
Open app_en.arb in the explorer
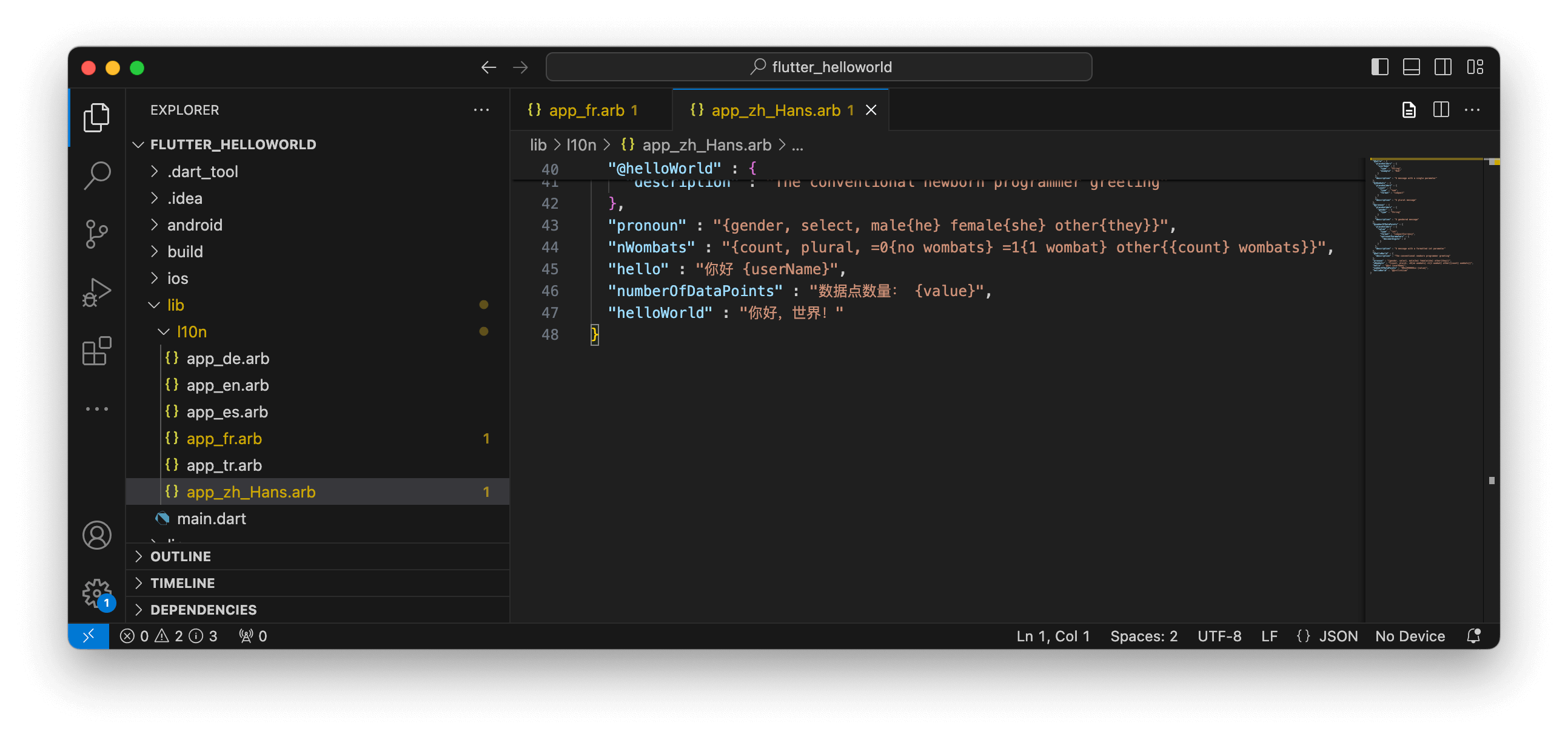click(318, 385)
